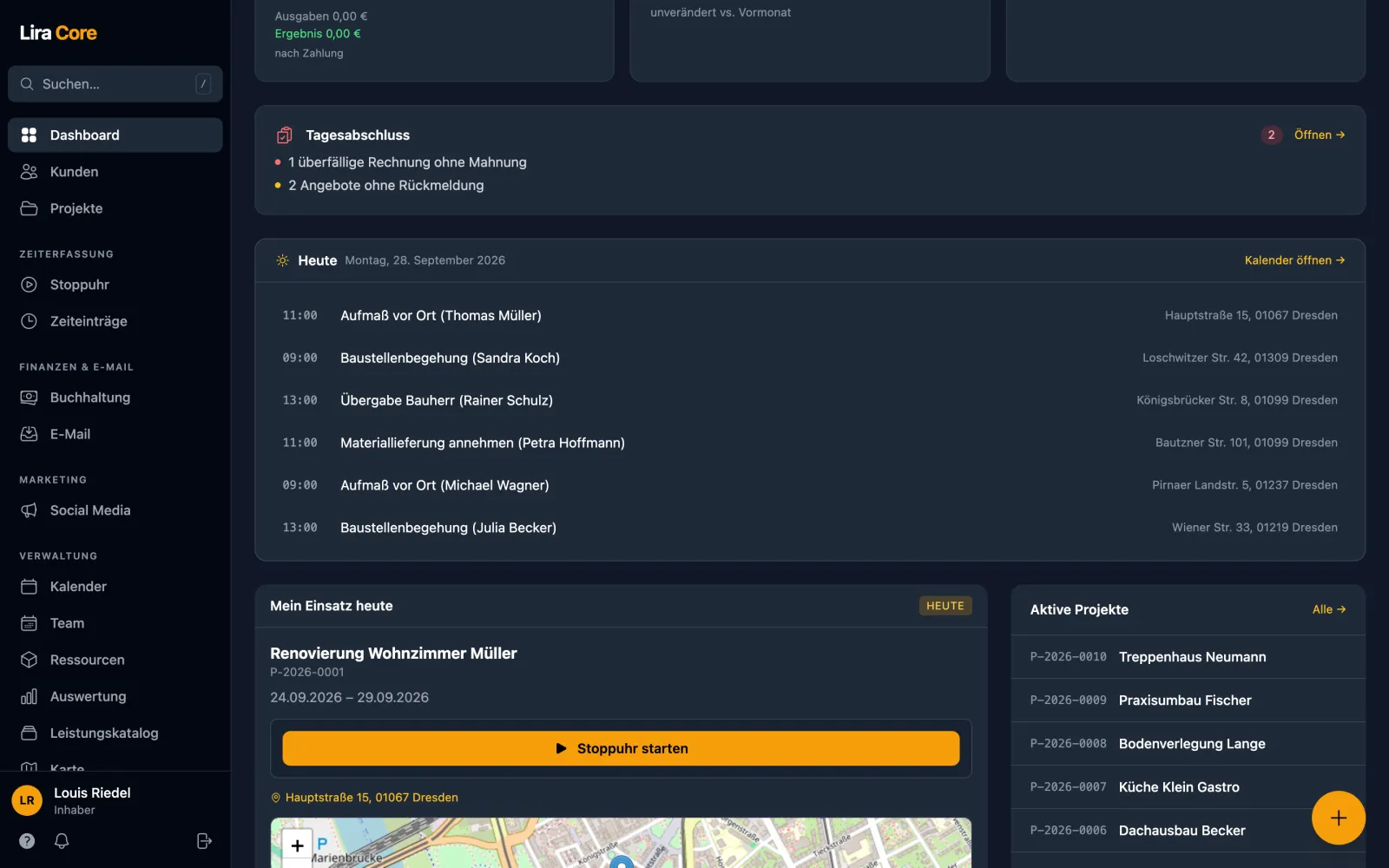This screenshot has width=1389, height=868.
Task: Open appointment Übergabe Bauherr (Rainer Schulz)
Action: click(809, 400)
